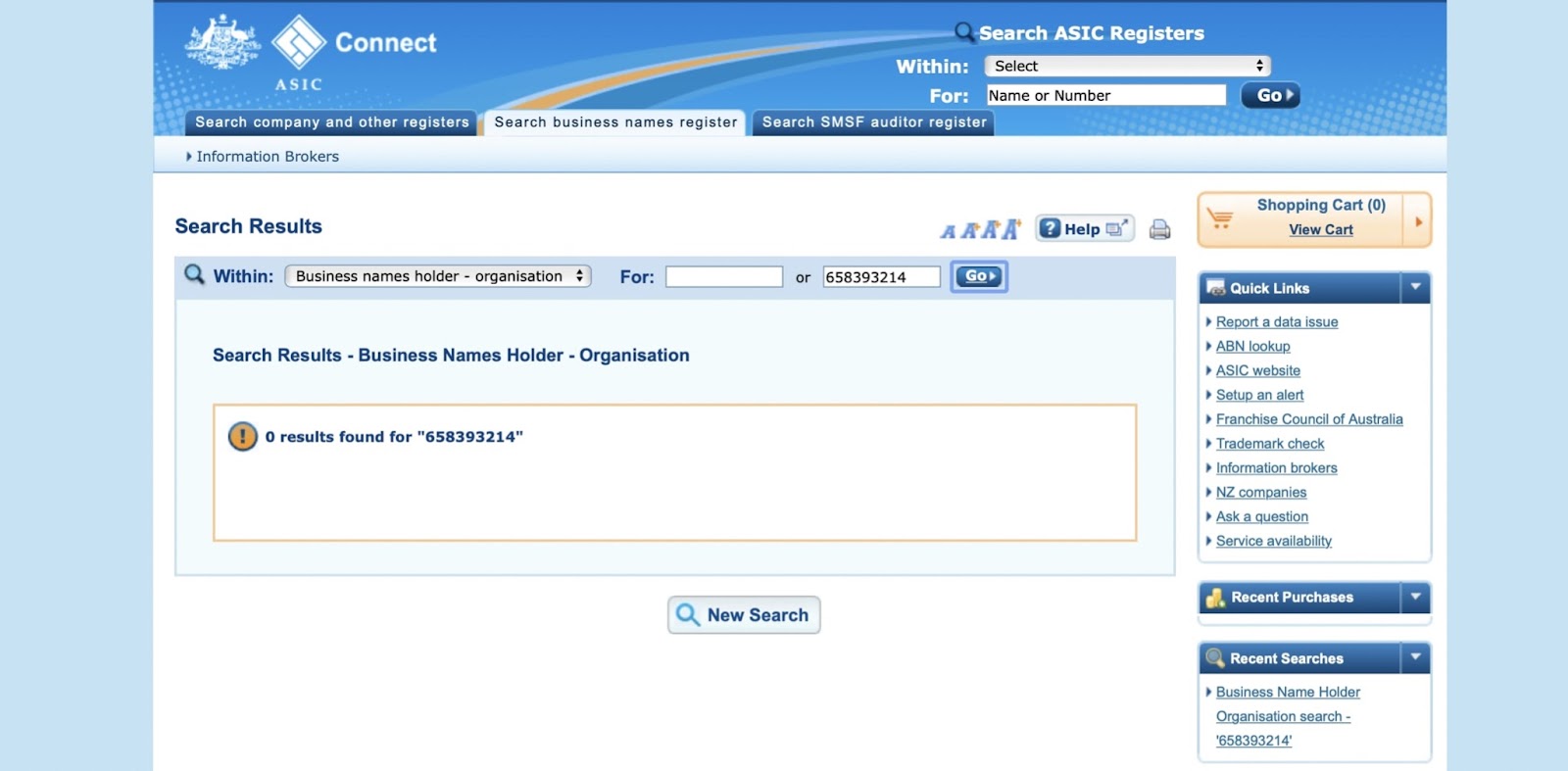Switch to Search business names register tab
Viewport: 1568px width, 771px height.
(x=615, y=122)
